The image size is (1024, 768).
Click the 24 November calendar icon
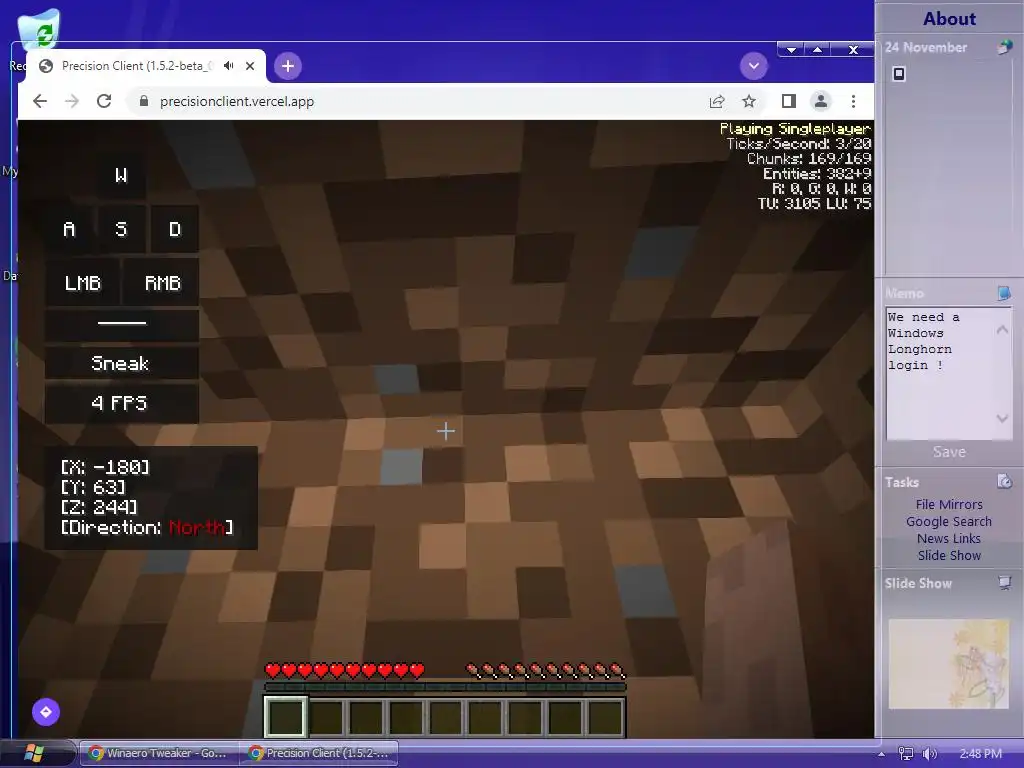1004,47
